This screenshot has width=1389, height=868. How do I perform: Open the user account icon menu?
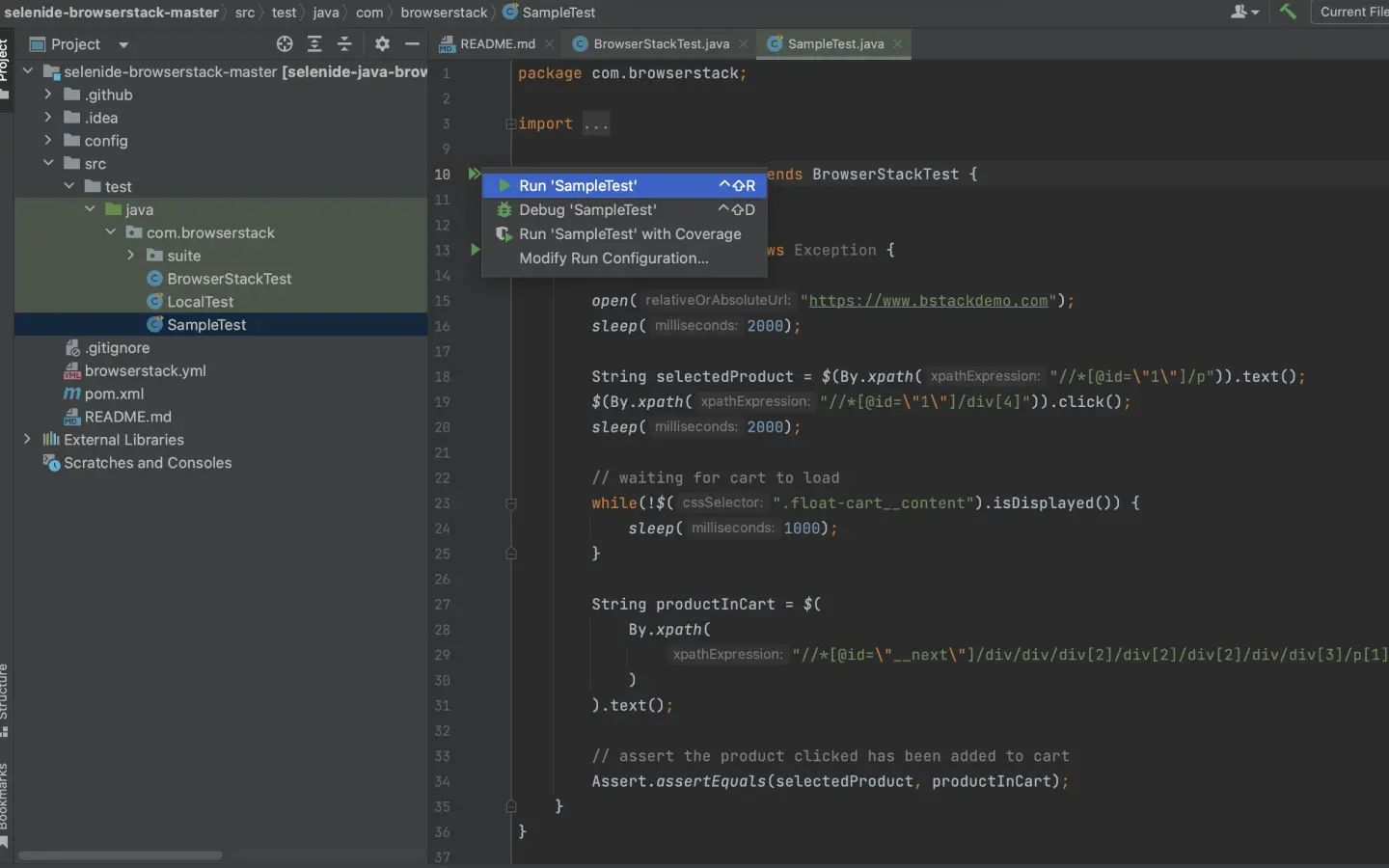[1244, 12]
